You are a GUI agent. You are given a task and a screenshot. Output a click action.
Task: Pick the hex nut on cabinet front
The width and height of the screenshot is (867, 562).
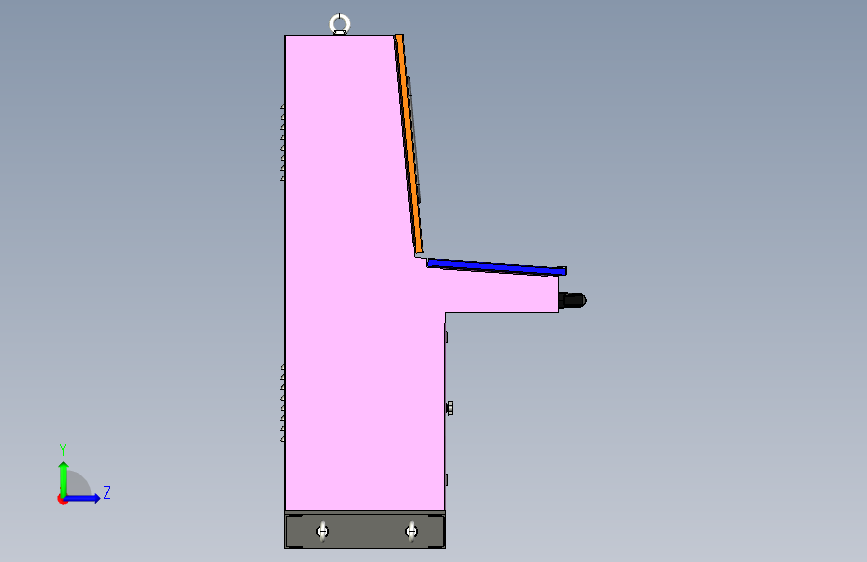point(450,408)
